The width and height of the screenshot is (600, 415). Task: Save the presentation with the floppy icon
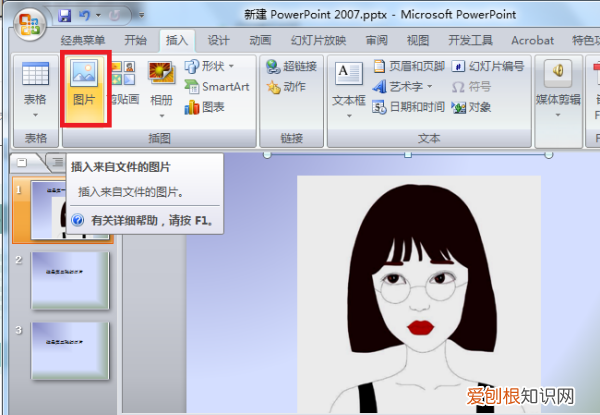(65, 15)
